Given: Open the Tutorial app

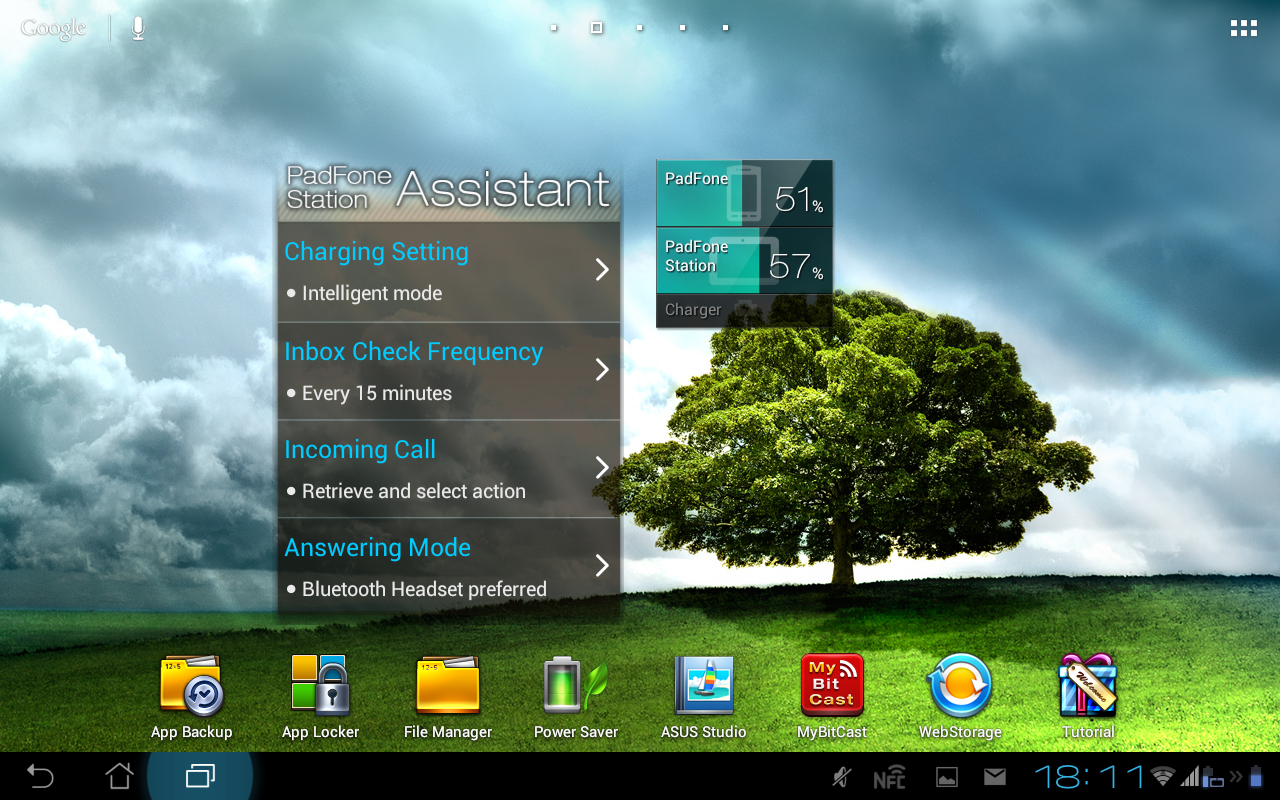Looking at the screenshot, I should [1088, 697].
